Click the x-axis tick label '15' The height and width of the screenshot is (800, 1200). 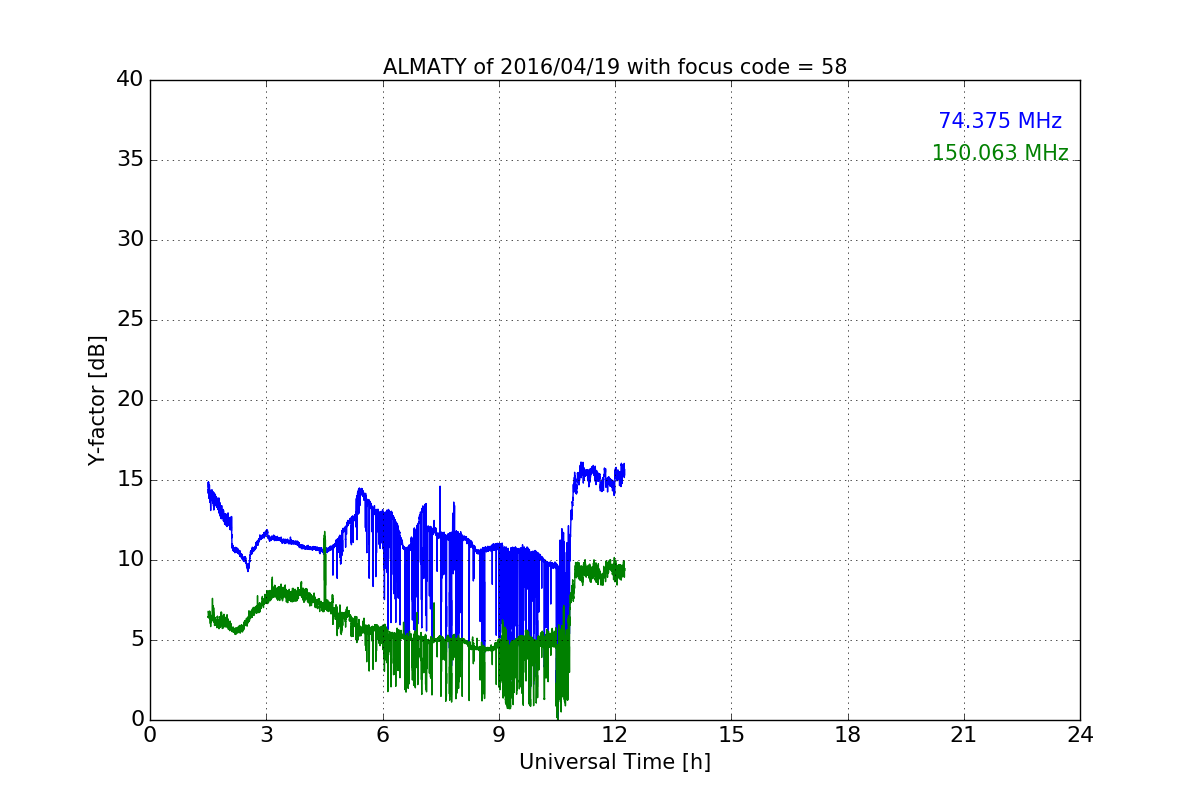[x=731, y=734]
